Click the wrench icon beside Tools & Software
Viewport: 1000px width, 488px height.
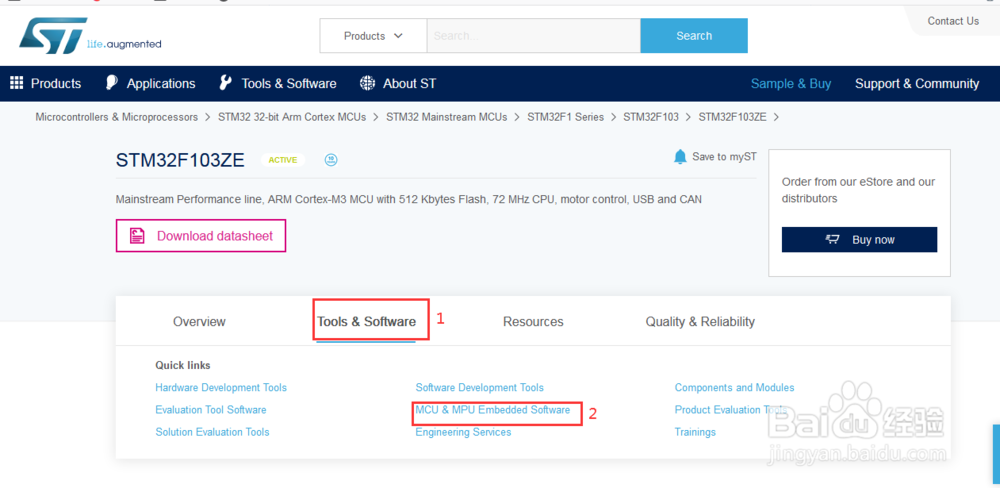[225, 83]
